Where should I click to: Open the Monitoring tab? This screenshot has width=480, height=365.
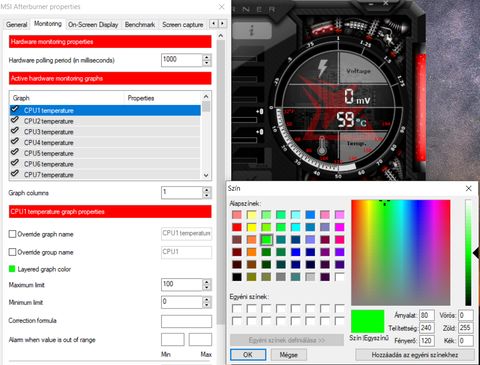pyautogui.click(x=48, y=24)
